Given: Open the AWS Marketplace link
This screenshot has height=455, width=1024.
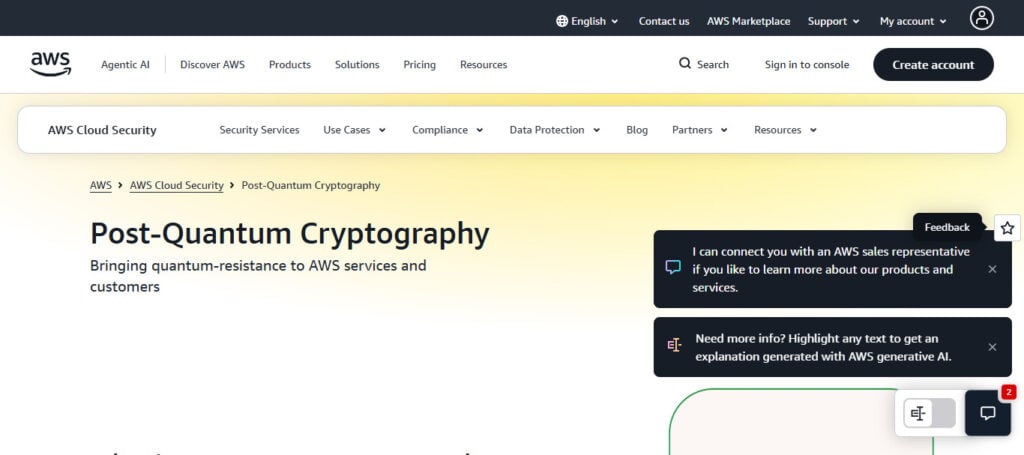Looking at the screenshot, I should coord(748,21).
